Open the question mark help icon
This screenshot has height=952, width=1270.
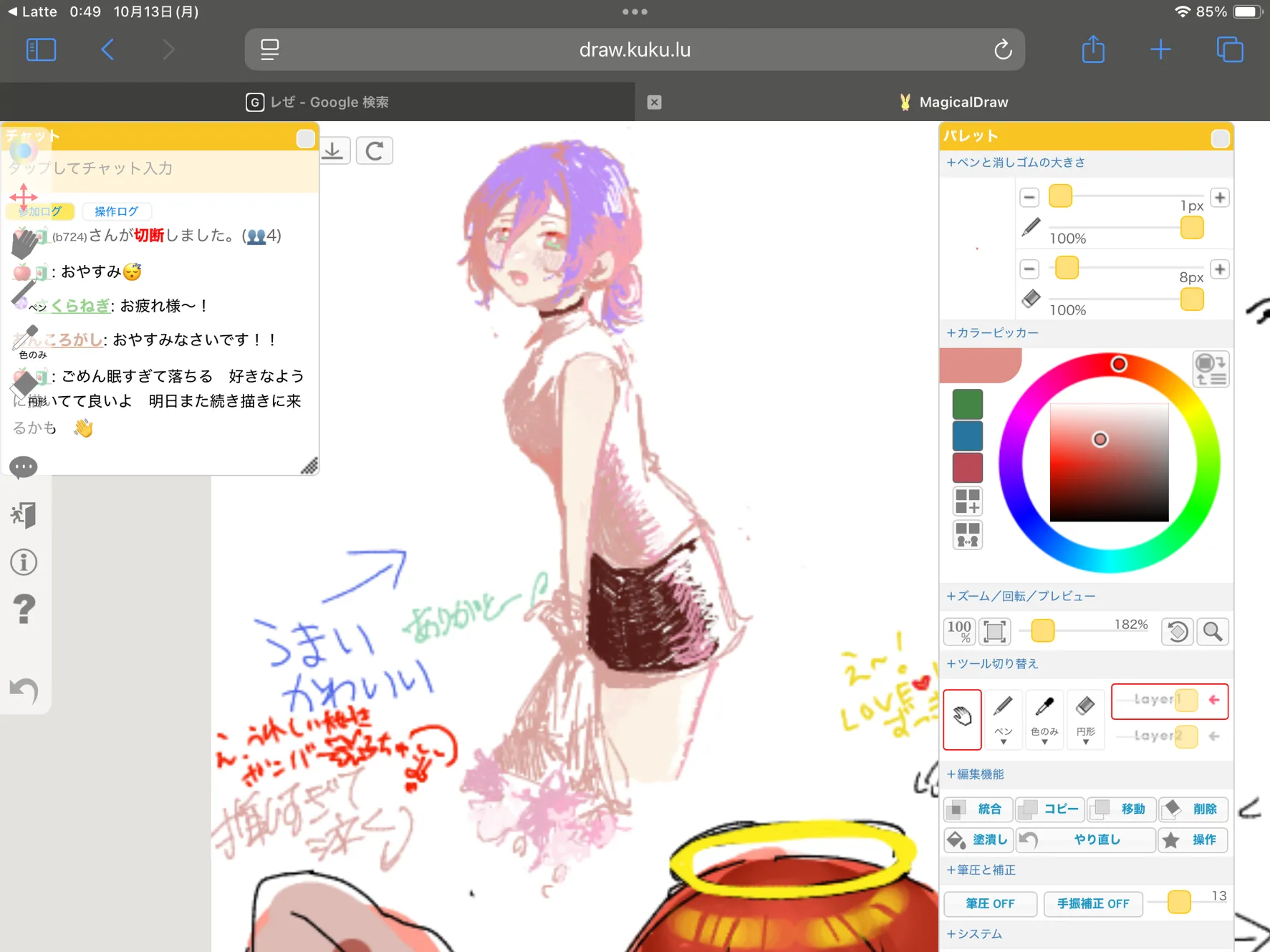point(24,610)
